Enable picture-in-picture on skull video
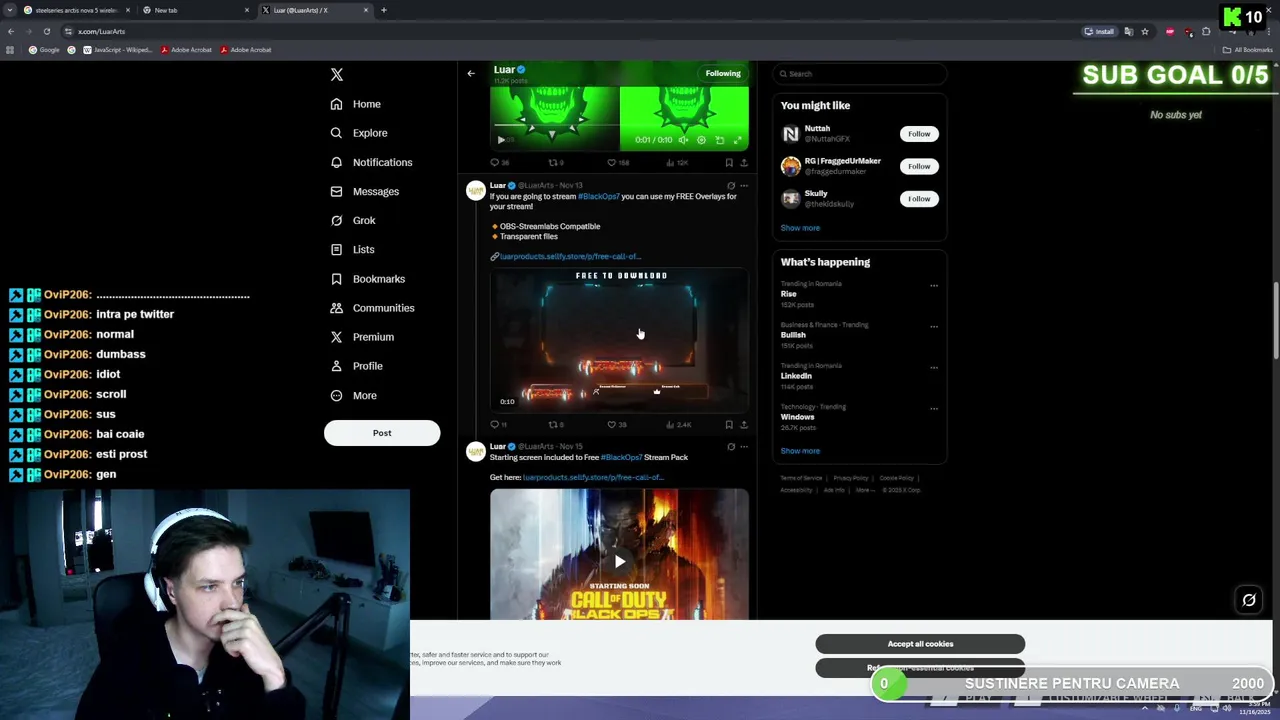 point(720,140)
